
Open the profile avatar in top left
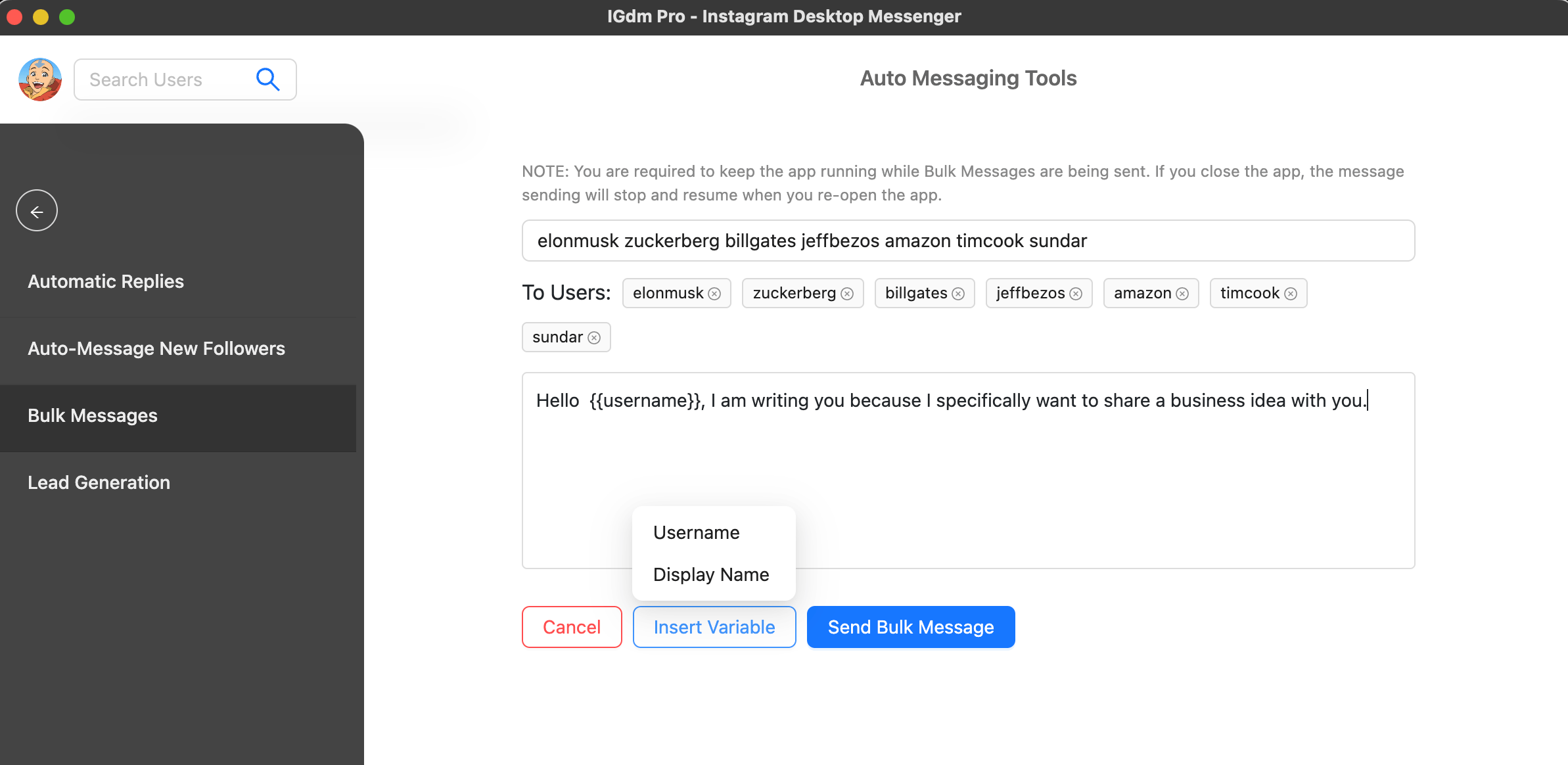click(39, 79)
